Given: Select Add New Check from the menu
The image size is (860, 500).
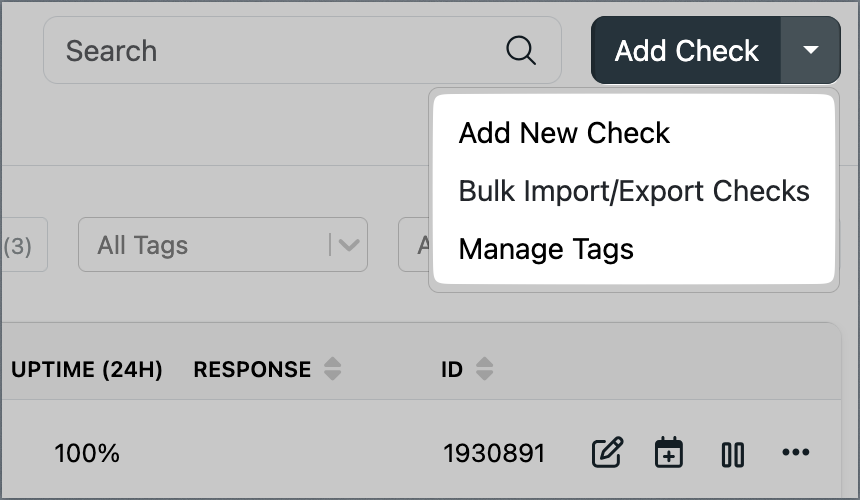Looking at the screenshot, I should coord(564,133).
